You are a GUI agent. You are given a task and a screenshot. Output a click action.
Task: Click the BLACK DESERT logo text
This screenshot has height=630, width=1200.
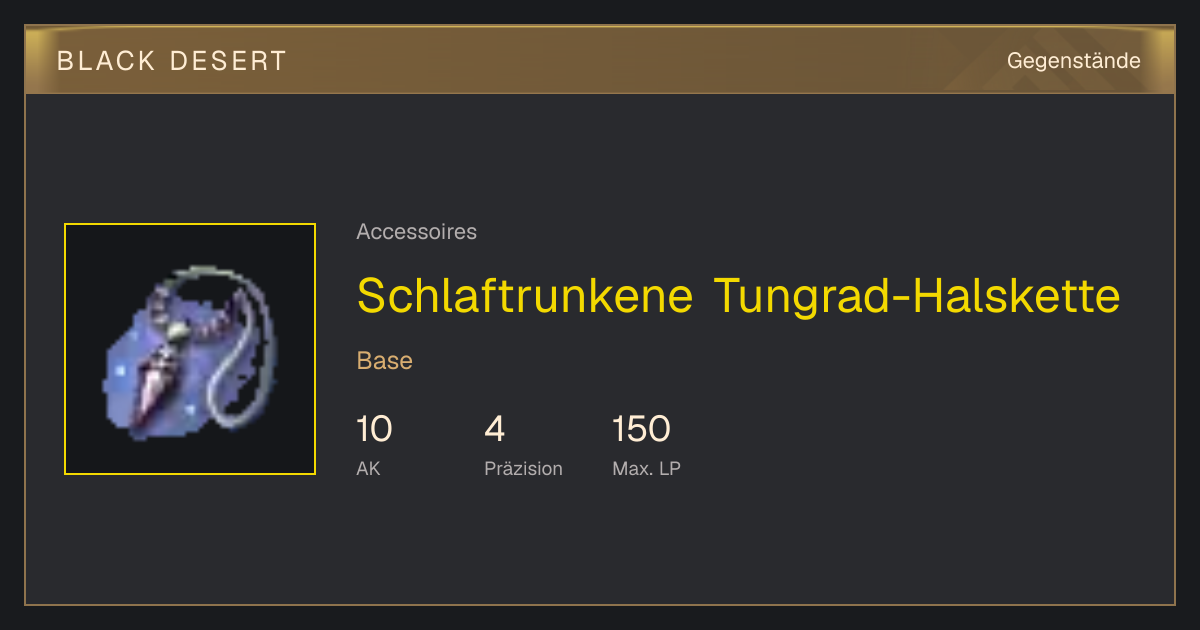coord(172,61)
